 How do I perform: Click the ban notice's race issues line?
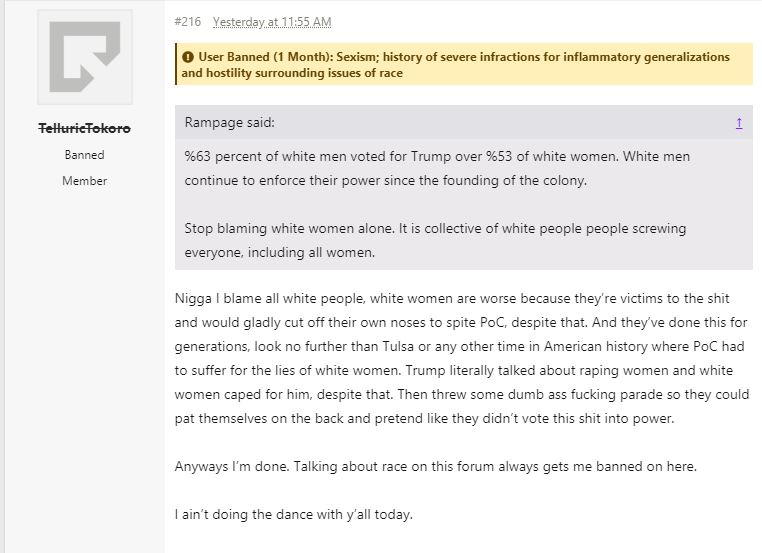coord(292,73)
